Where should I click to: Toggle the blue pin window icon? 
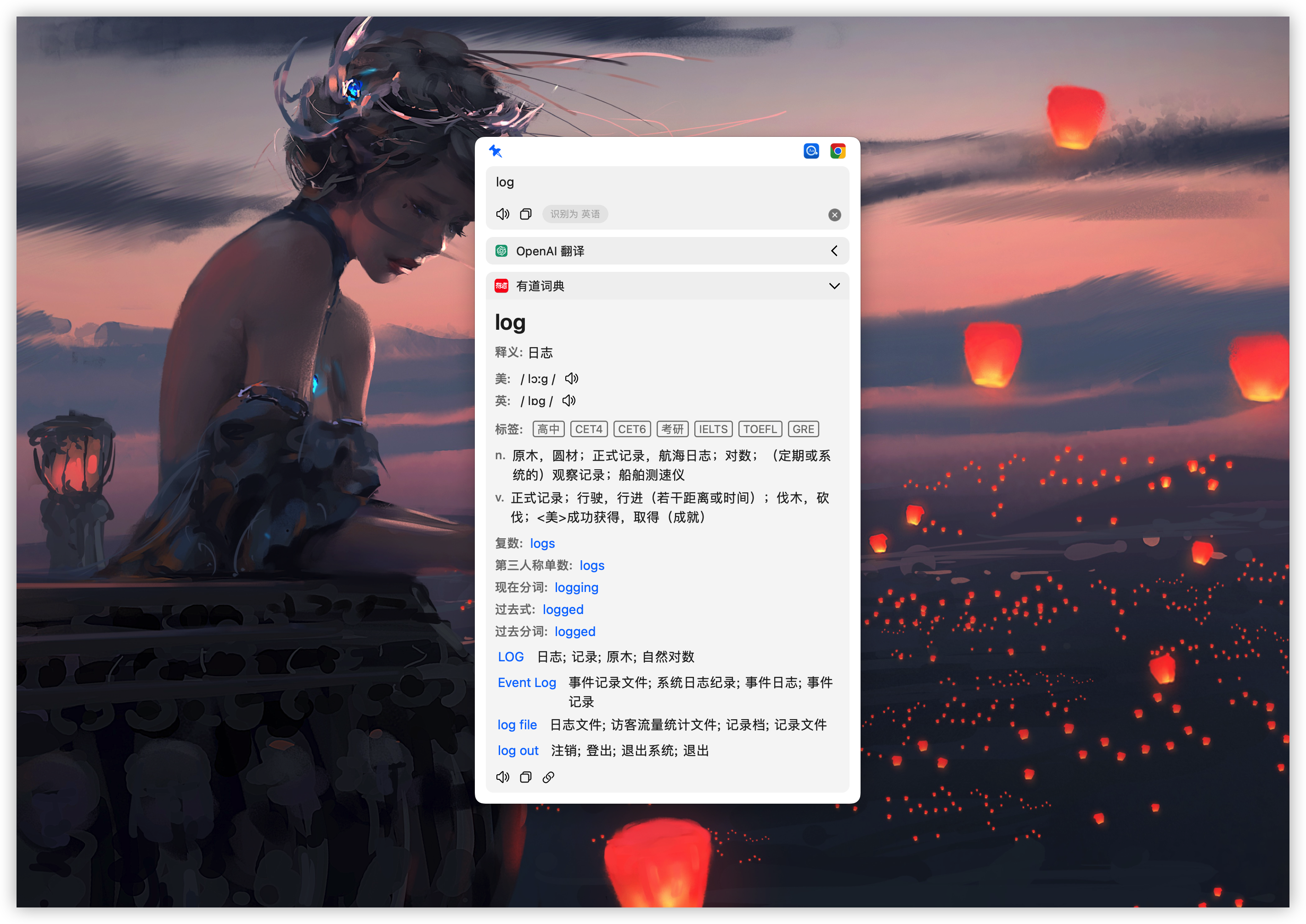click(495, 151)
